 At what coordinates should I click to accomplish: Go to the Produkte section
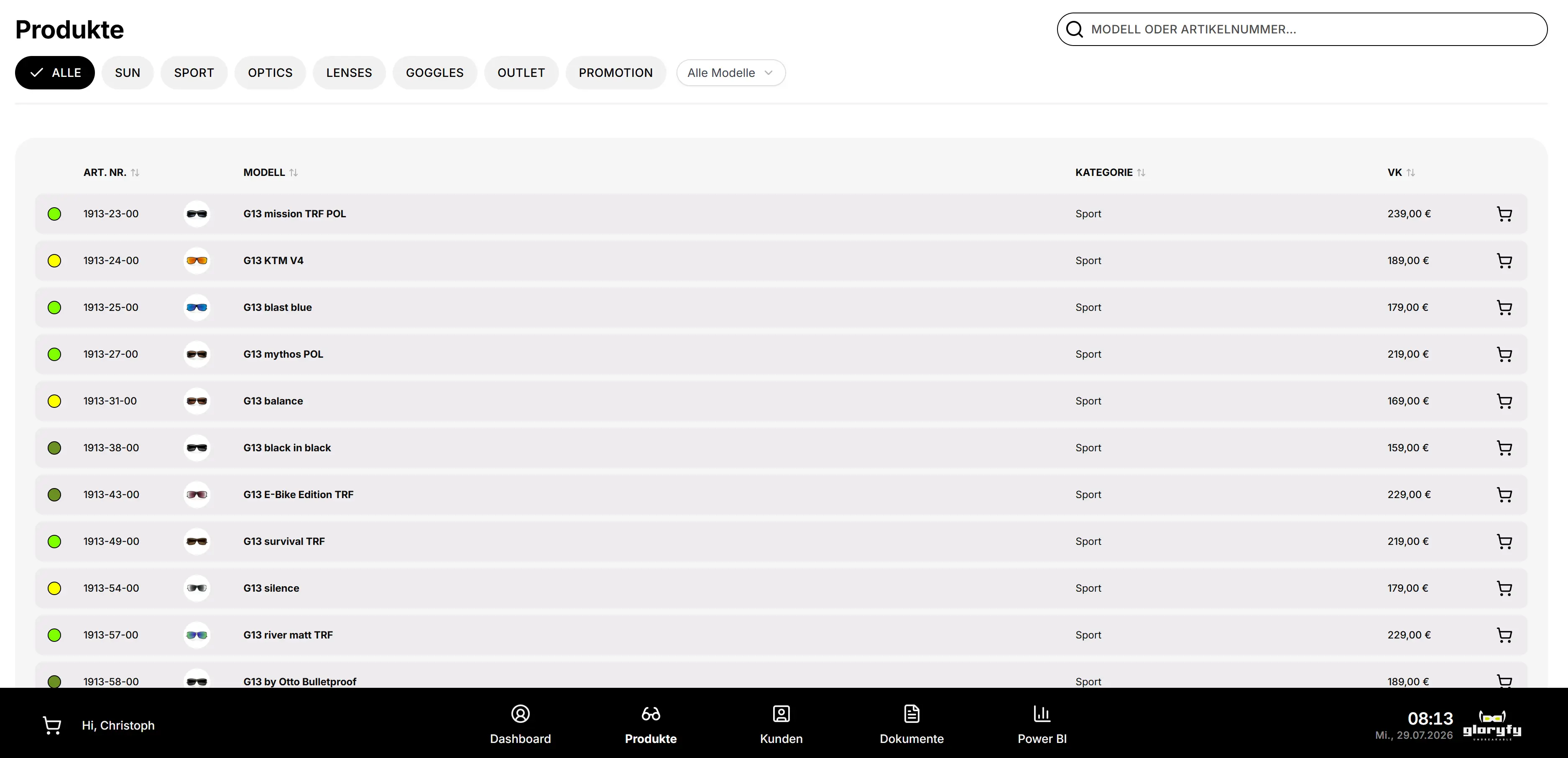point(651,725)
